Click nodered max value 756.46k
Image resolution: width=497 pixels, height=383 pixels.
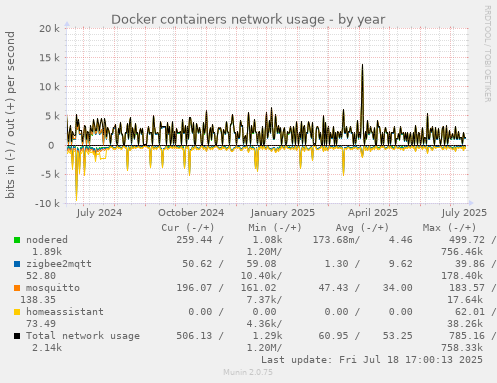click(x=462, y=252)
